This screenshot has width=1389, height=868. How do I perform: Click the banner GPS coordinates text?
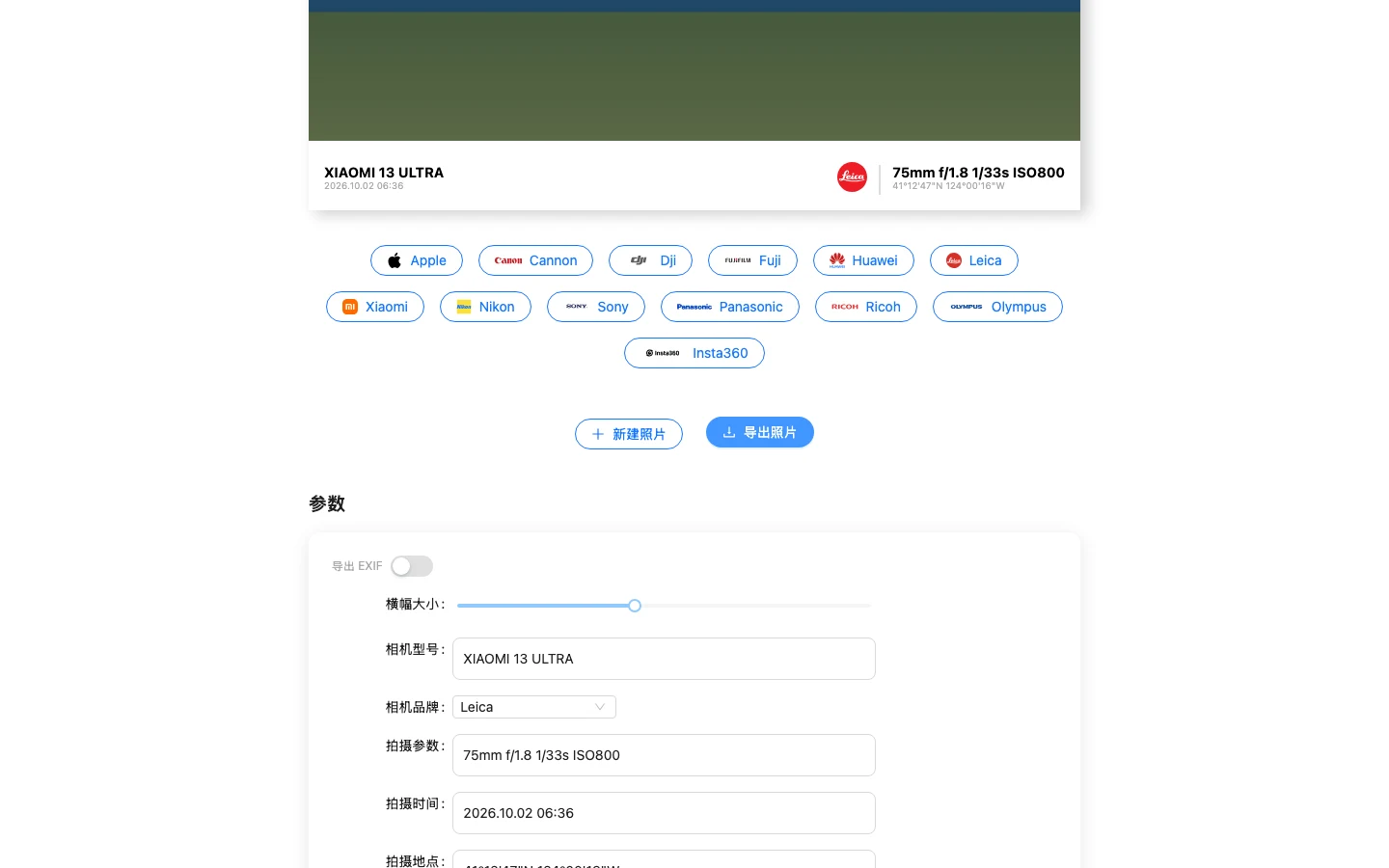coord(948,186)
